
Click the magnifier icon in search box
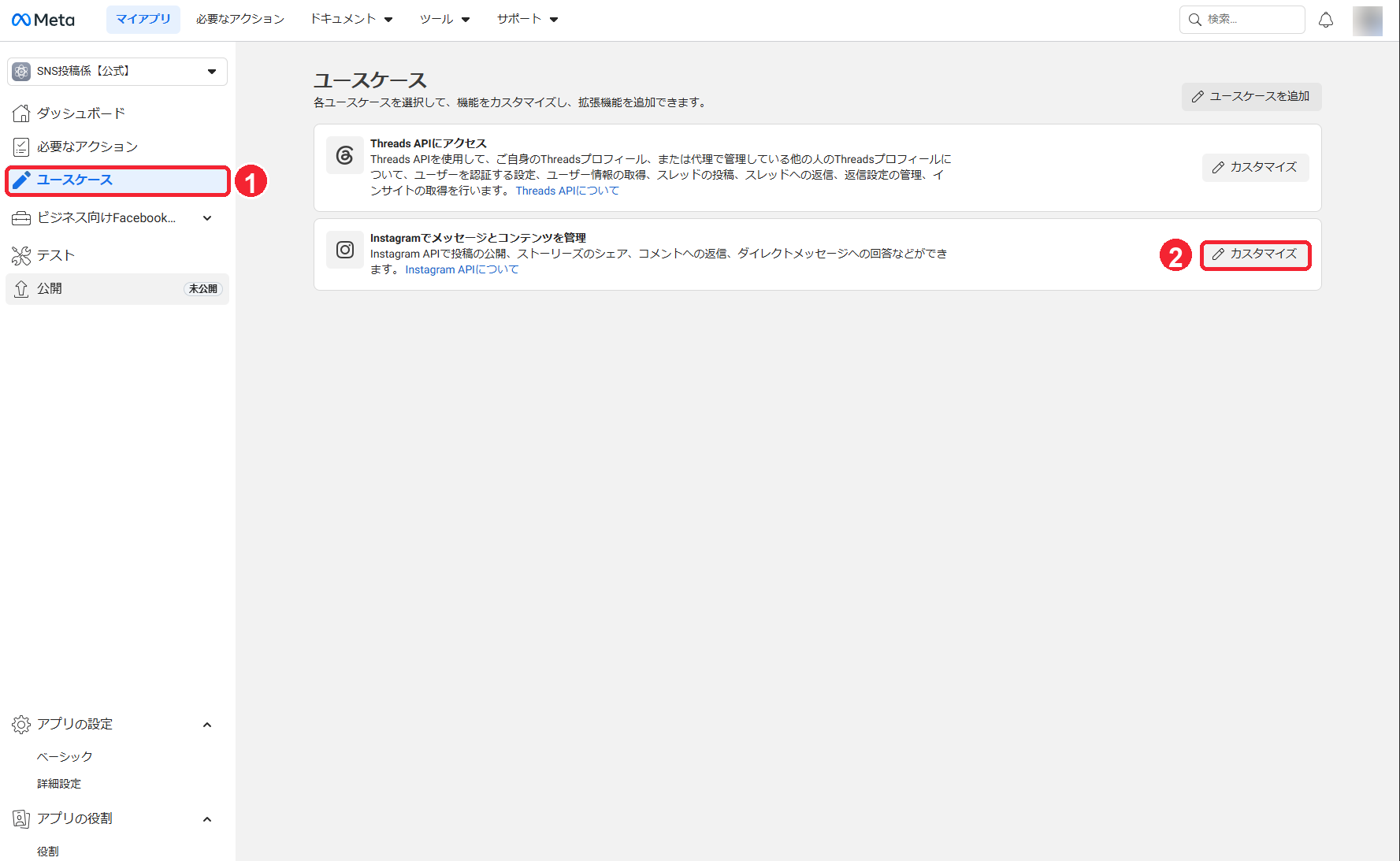coord(1194,20)
